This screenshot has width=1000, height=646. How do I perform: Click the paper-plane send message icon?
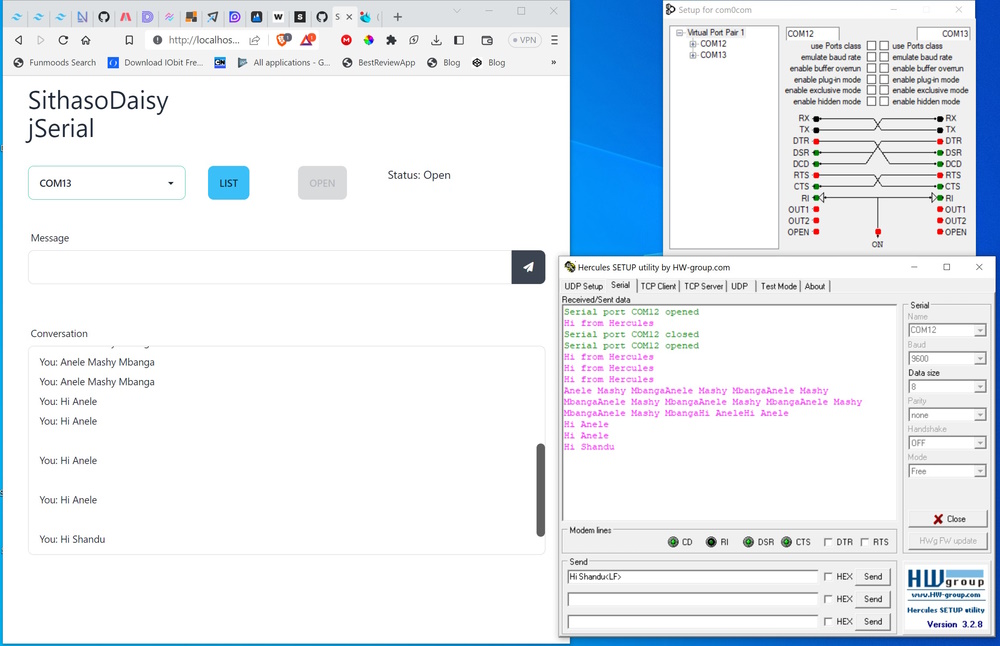[x=528, y=267]
